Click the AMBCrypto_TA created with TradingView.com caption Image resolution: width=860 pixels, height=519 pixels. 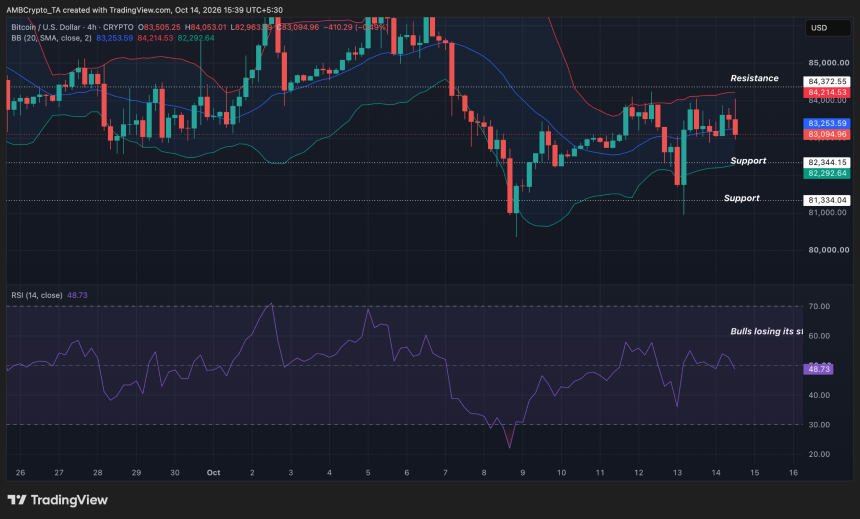(145, 10)
